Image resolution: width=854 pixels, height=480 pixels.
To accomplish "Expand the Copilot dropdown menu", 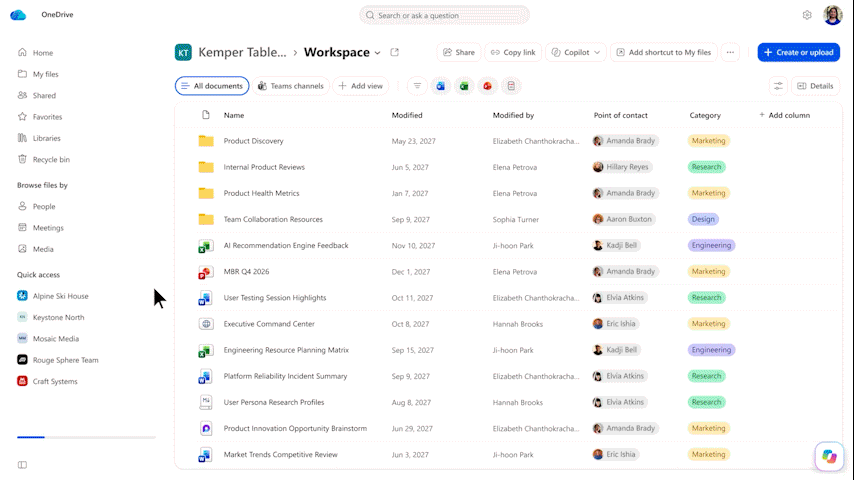I will pos(597,53).
